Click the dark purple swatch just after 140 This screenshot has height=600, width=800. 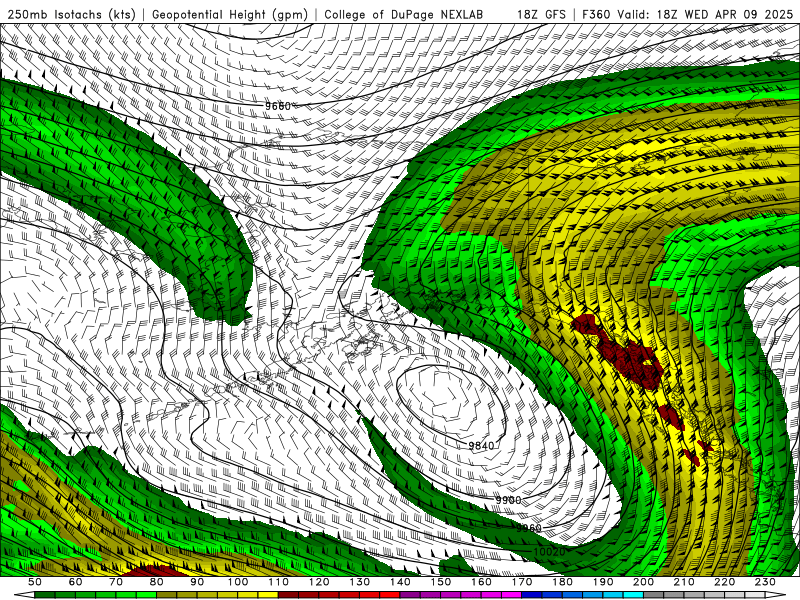coord(410,595)
